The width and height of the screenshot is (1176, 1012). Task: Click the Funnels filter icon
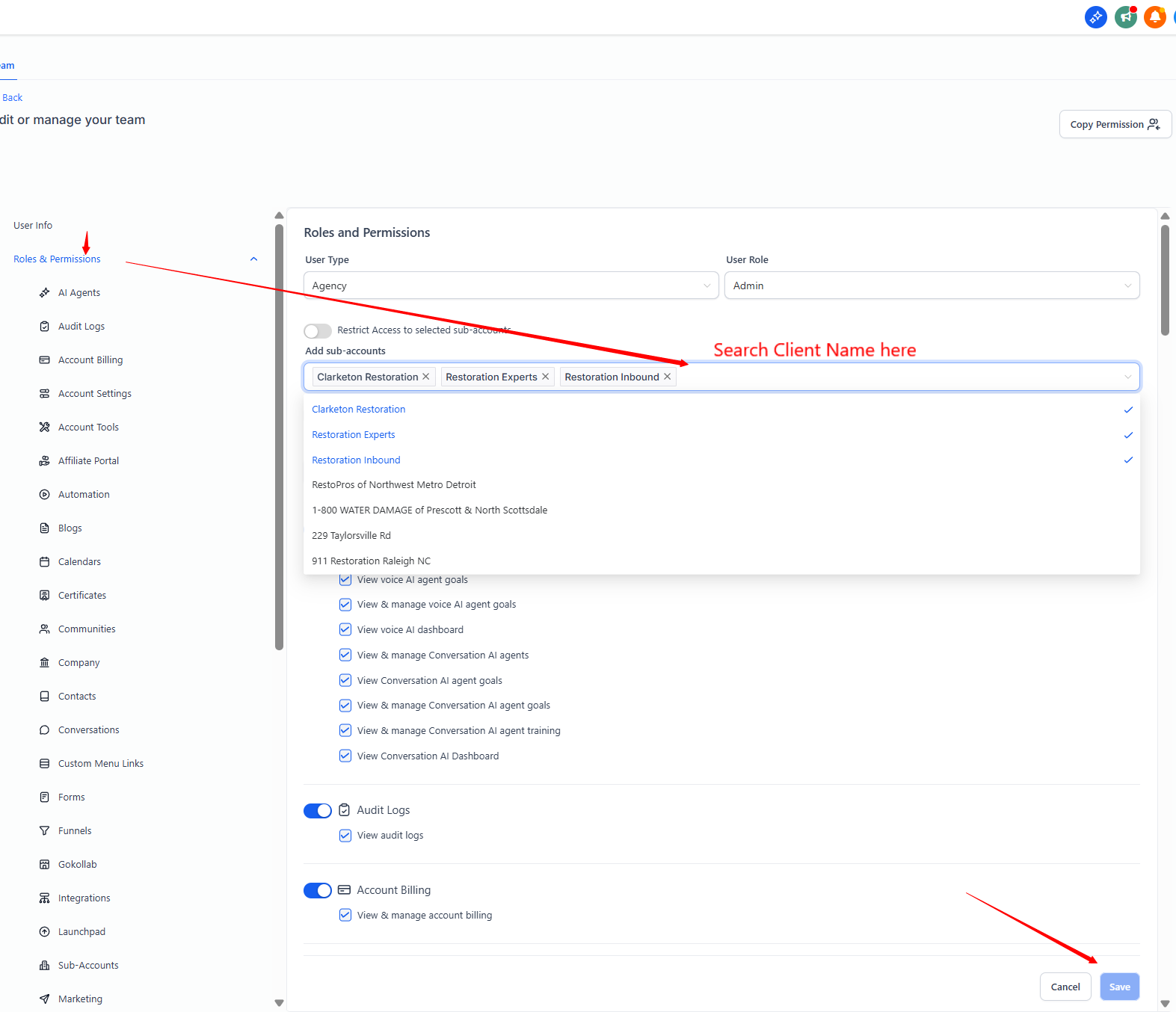45,831
